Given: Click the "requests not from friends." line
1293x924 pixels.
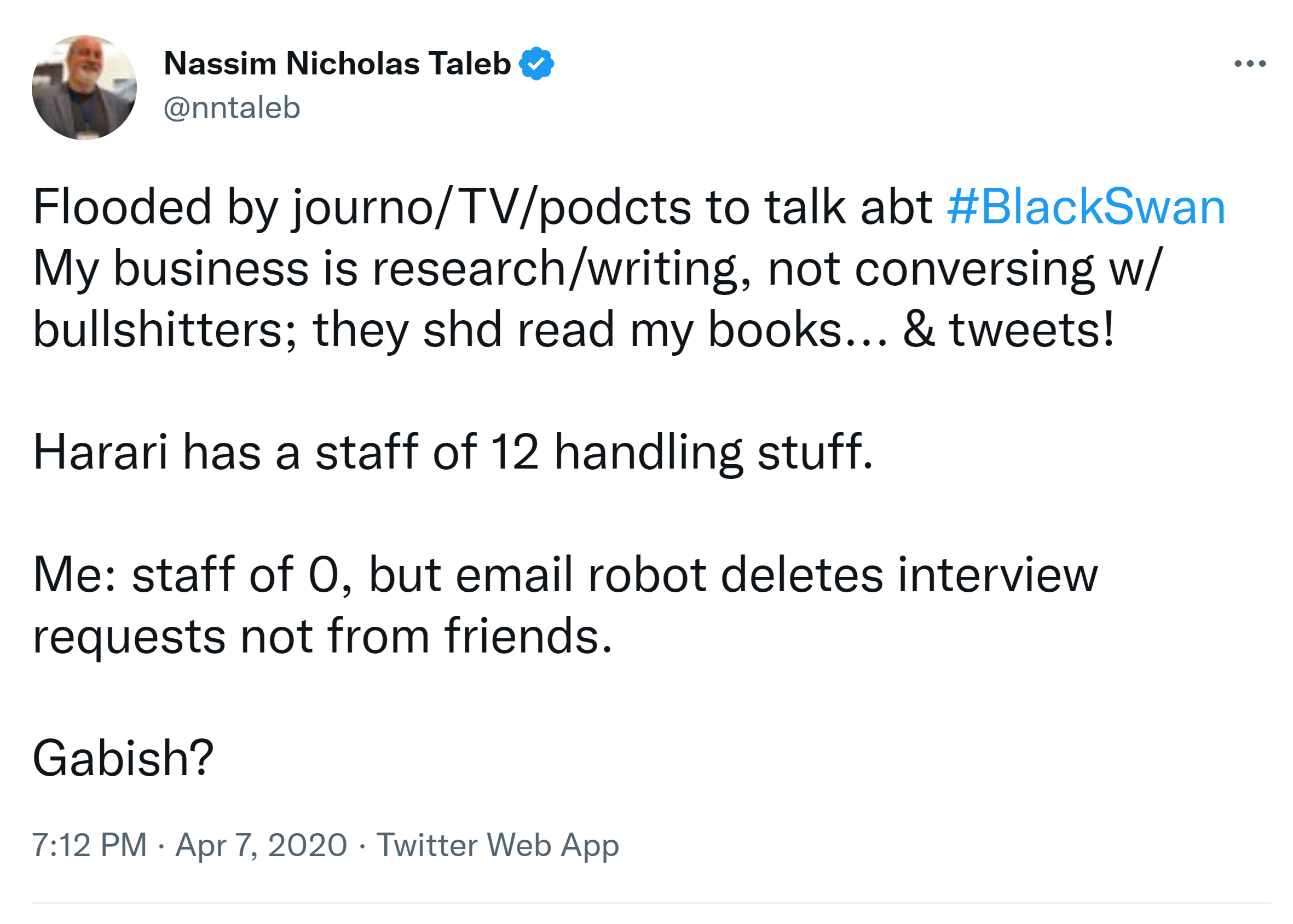Looking at the screenshot, I should pyautogui.click(x=322, y=636).
